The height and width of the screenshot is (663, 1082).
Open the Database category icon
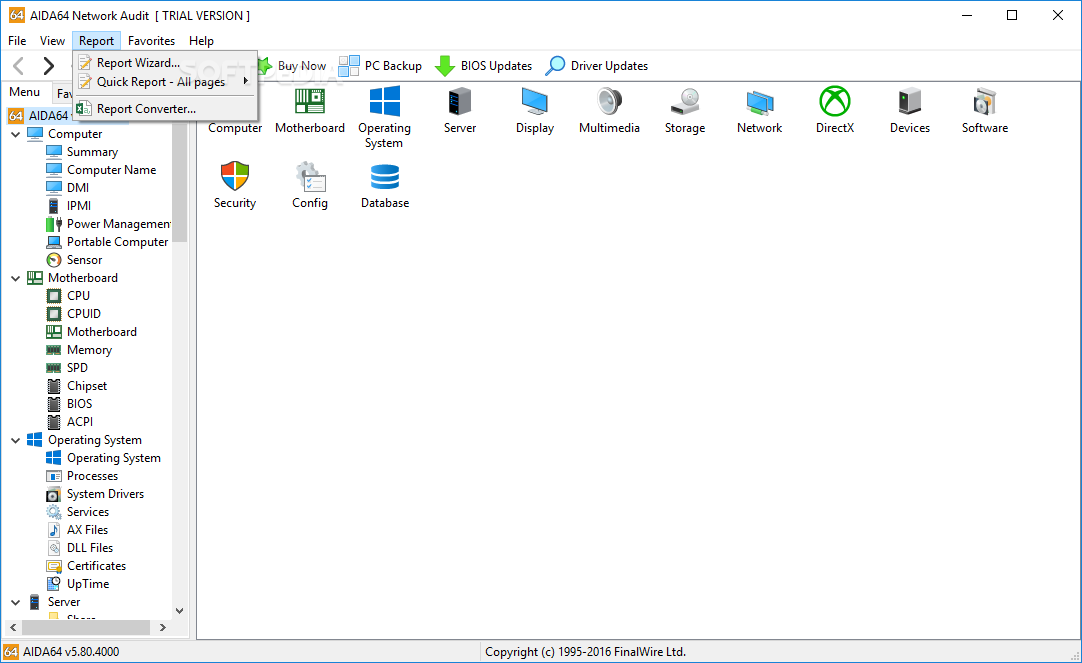click(385, 185)
